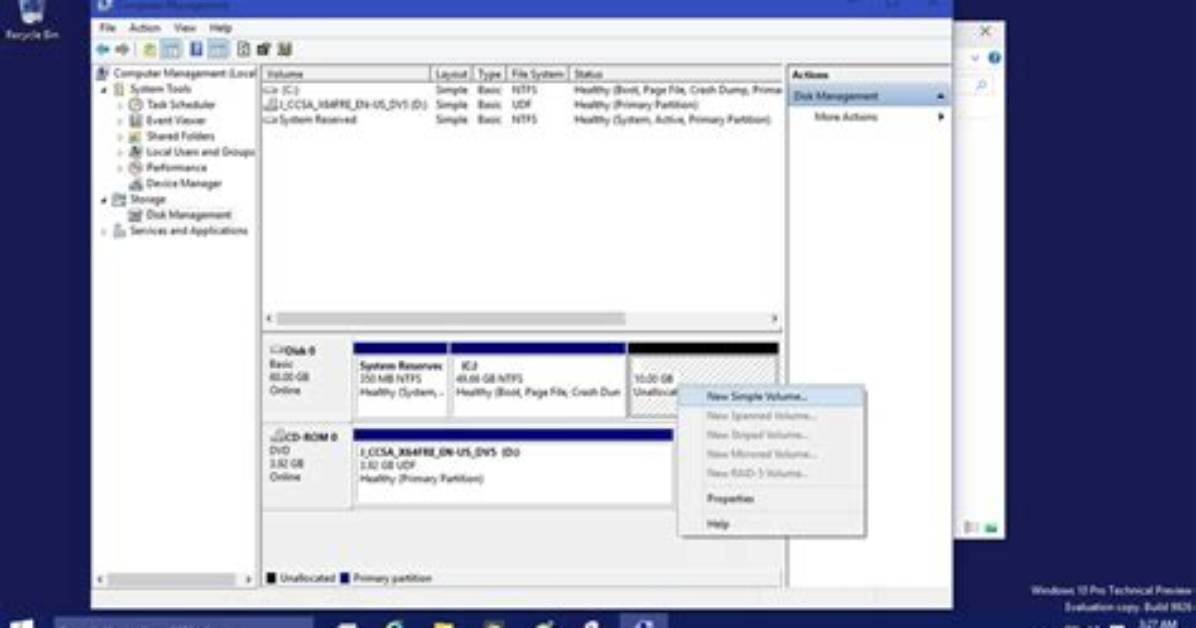Click the Disk Management tree icon
Viewport: 1196px width, 628px height.
pos(136,215)
